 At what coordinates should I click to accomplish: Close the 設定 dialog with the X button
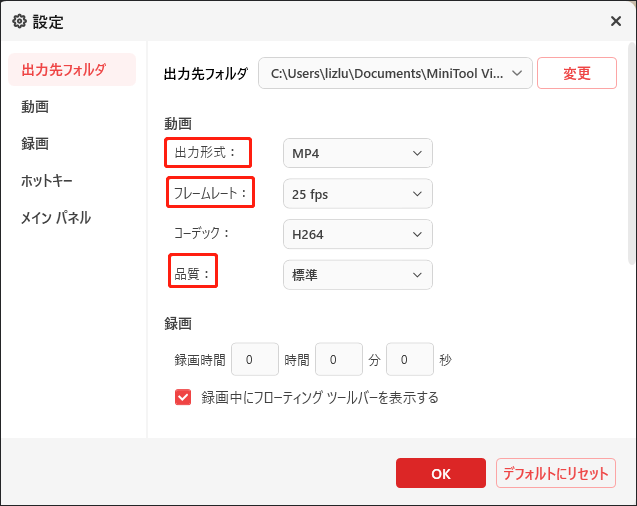click(x=615, y=21)
